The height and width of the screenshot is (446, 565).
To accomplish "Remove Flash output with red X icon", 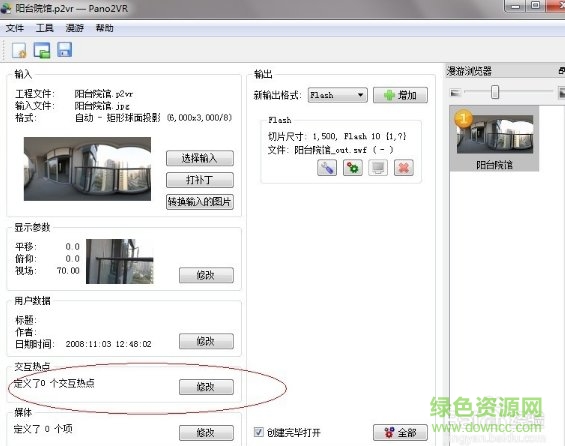I will (404, 168).
